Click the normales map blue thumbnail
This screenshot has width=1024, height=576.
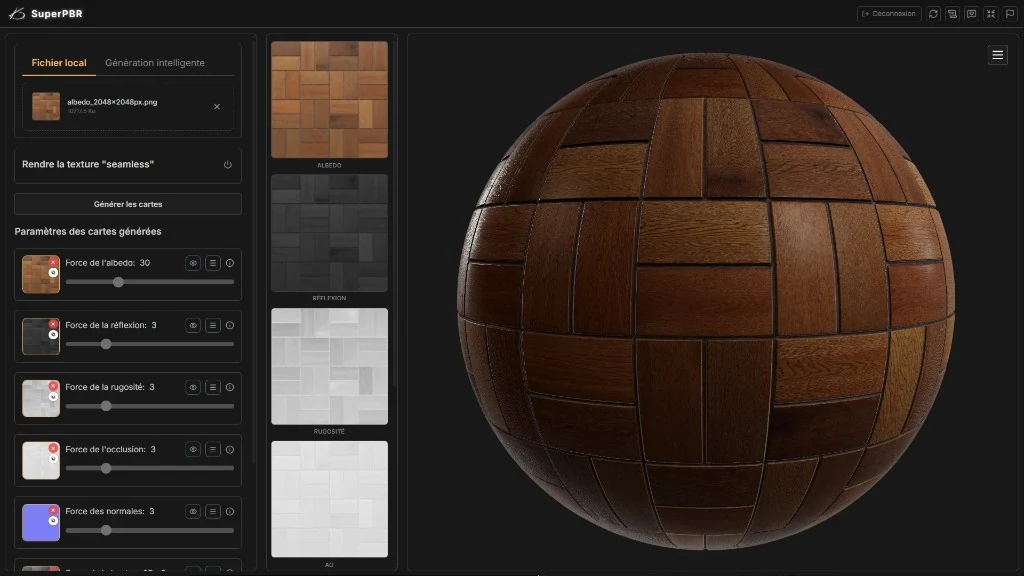point(40,522)
